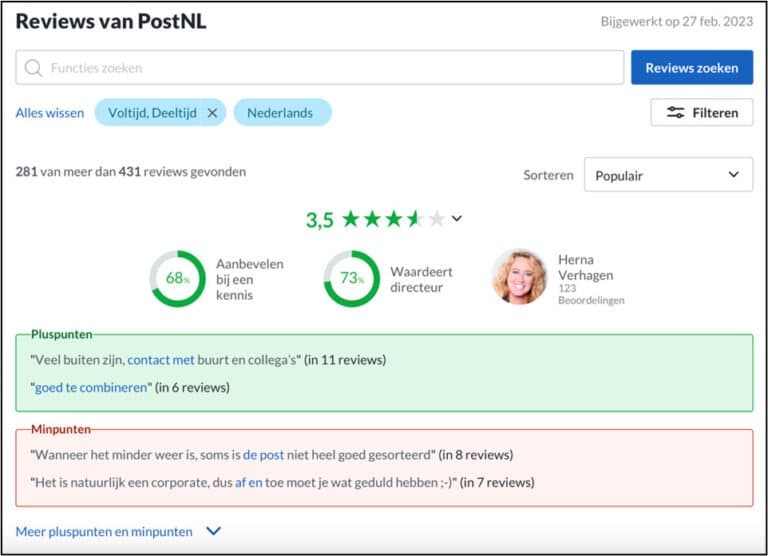
Task: Open the 'contact met' link in Pluspunten
Action: [161, 360]
